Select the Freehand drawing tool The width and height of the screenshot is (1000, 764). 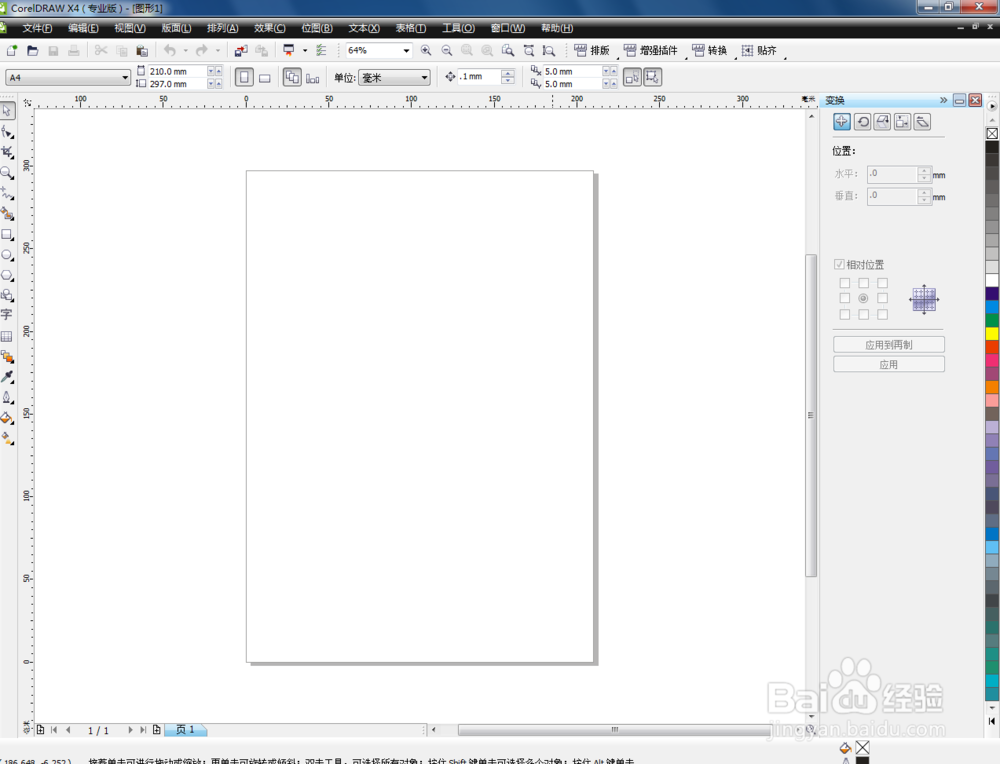click(7, 193)
